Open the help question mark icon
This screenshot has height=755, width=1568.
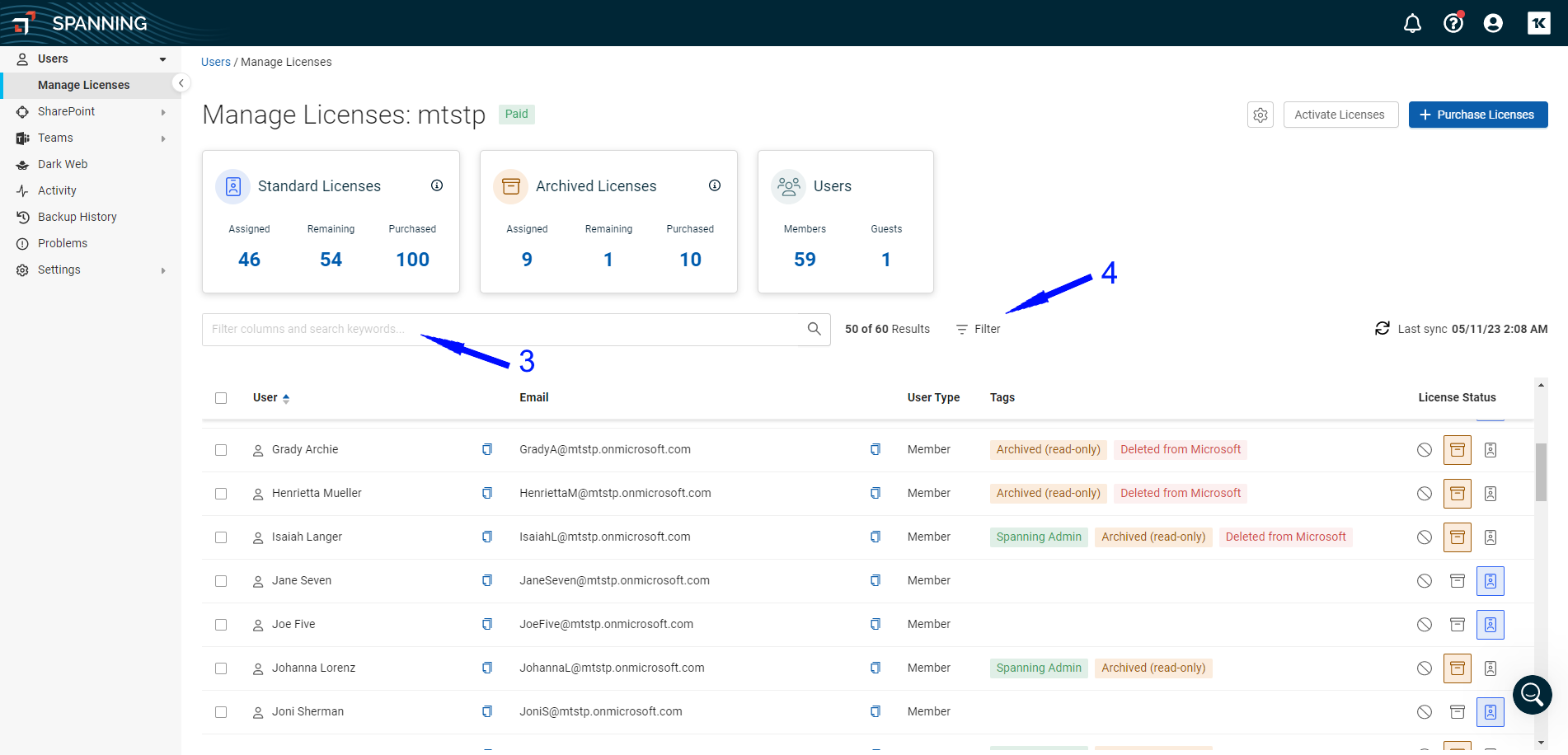click(x=1453, y=23)
